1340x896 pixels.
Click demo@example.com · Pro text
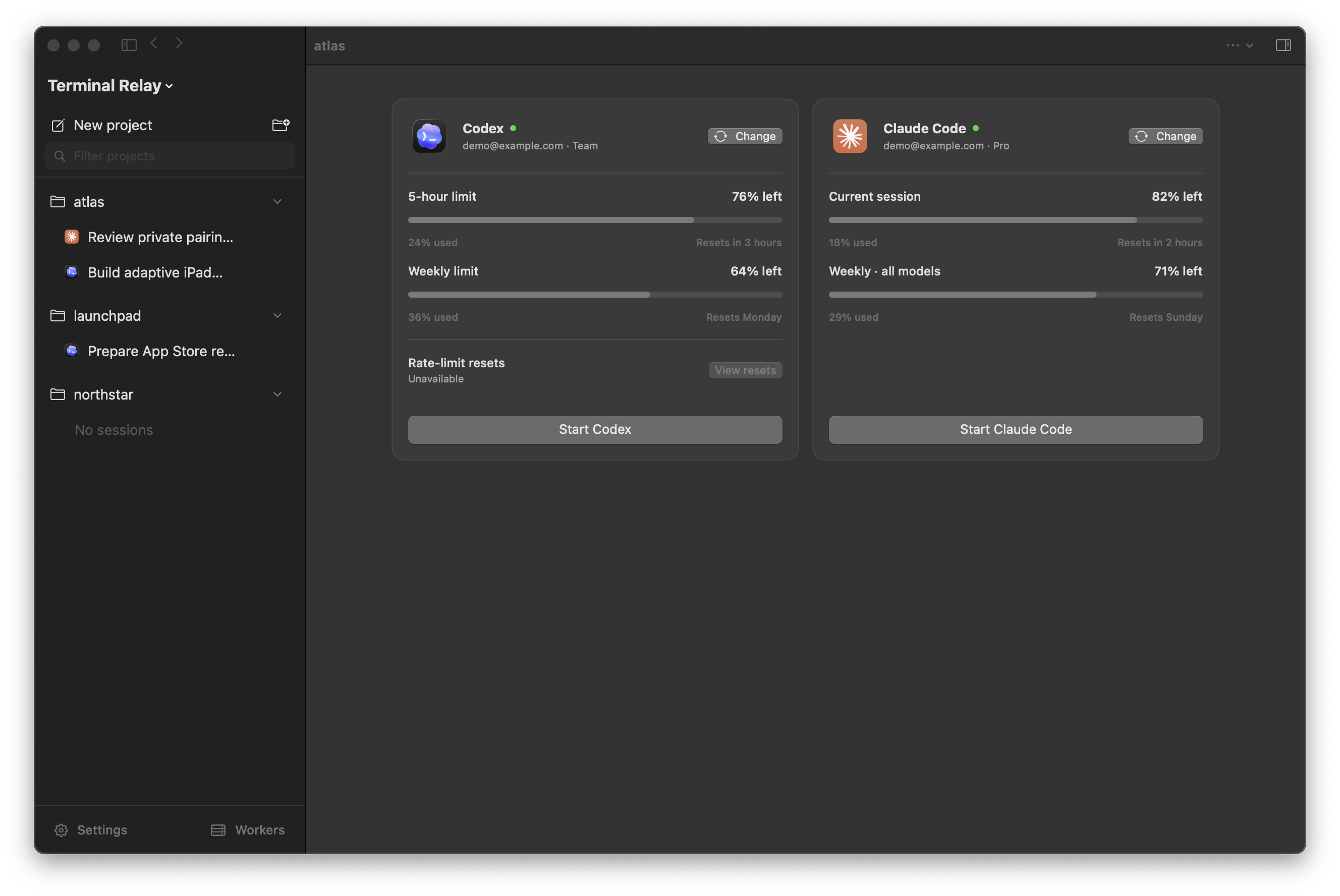pos(945,146)
